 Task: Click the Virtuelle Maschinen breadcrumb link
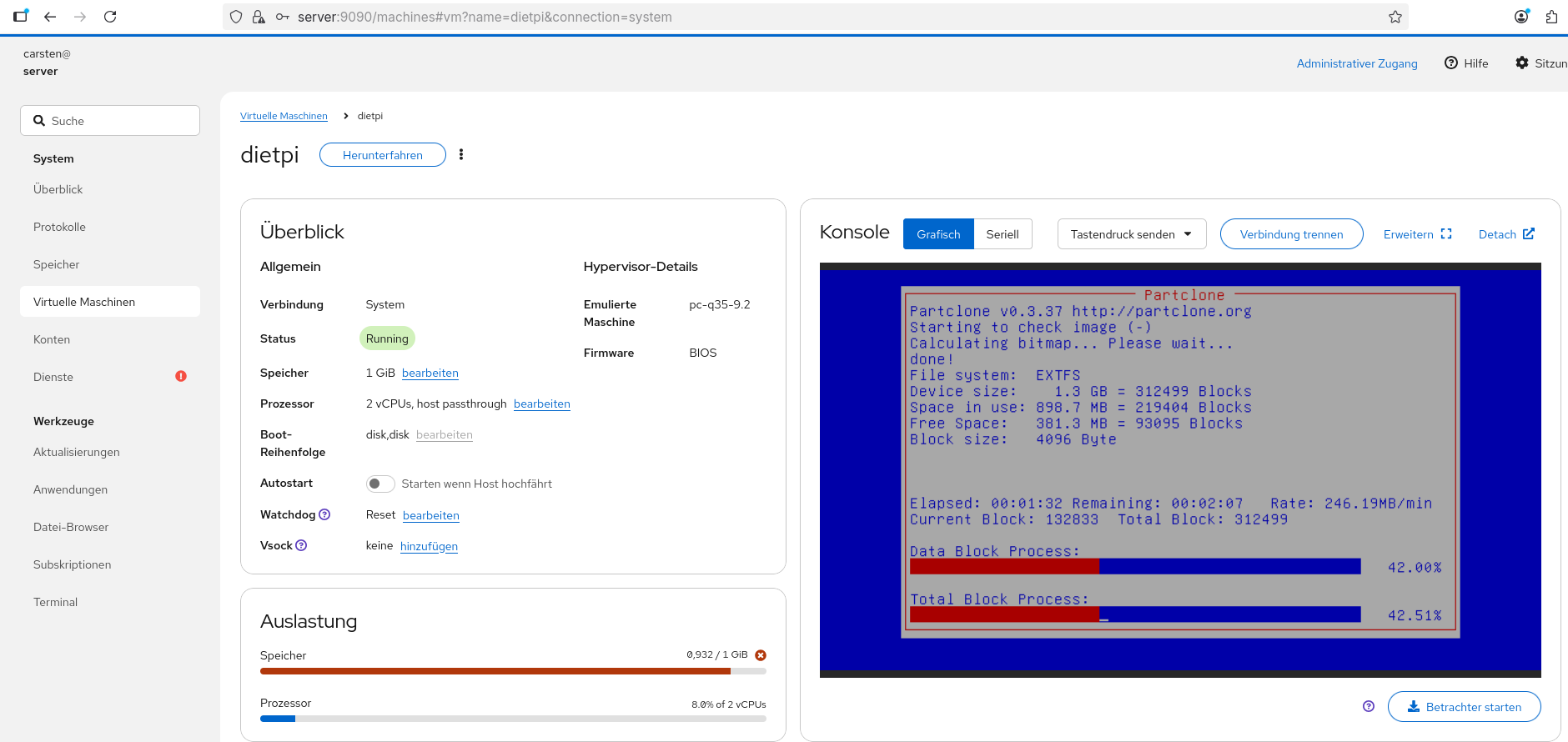[x=284, y=116]
